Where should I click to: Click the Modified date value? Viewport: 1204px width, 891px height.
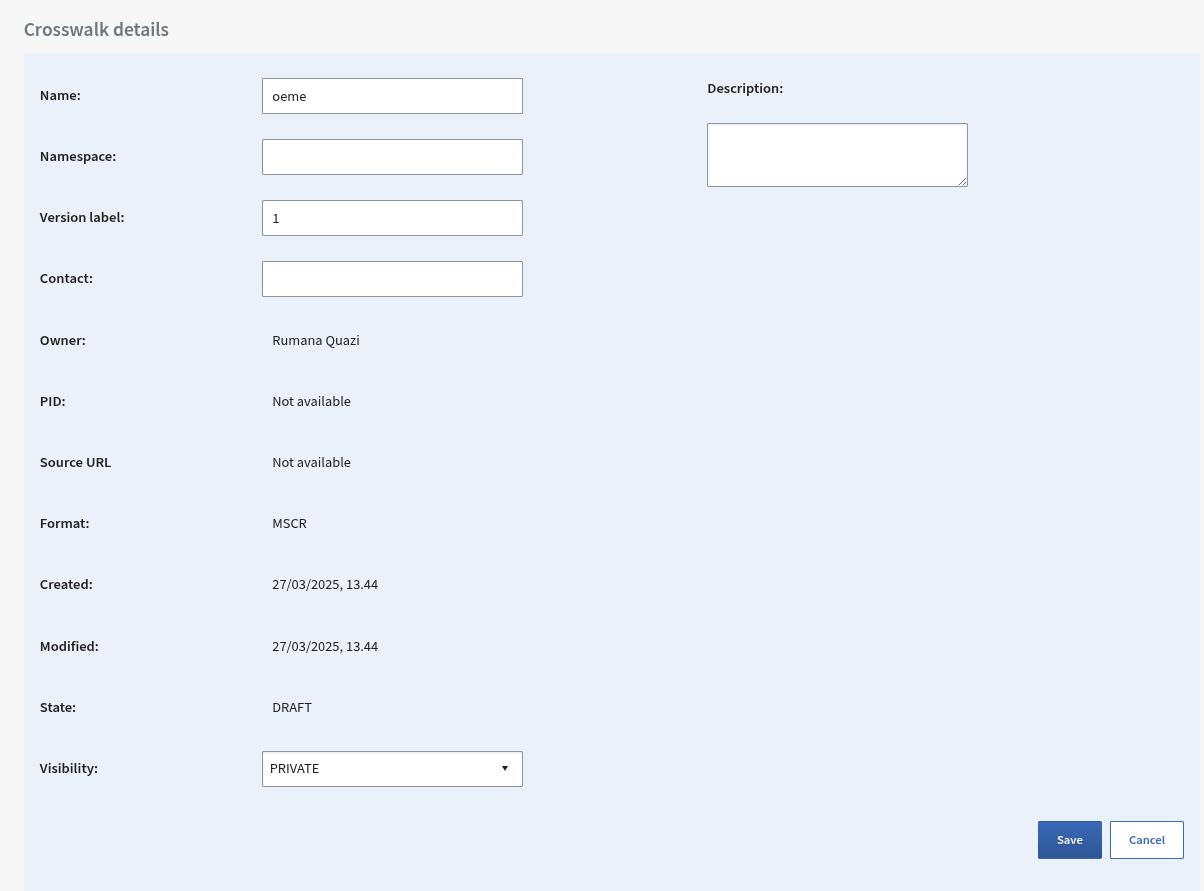325,646
